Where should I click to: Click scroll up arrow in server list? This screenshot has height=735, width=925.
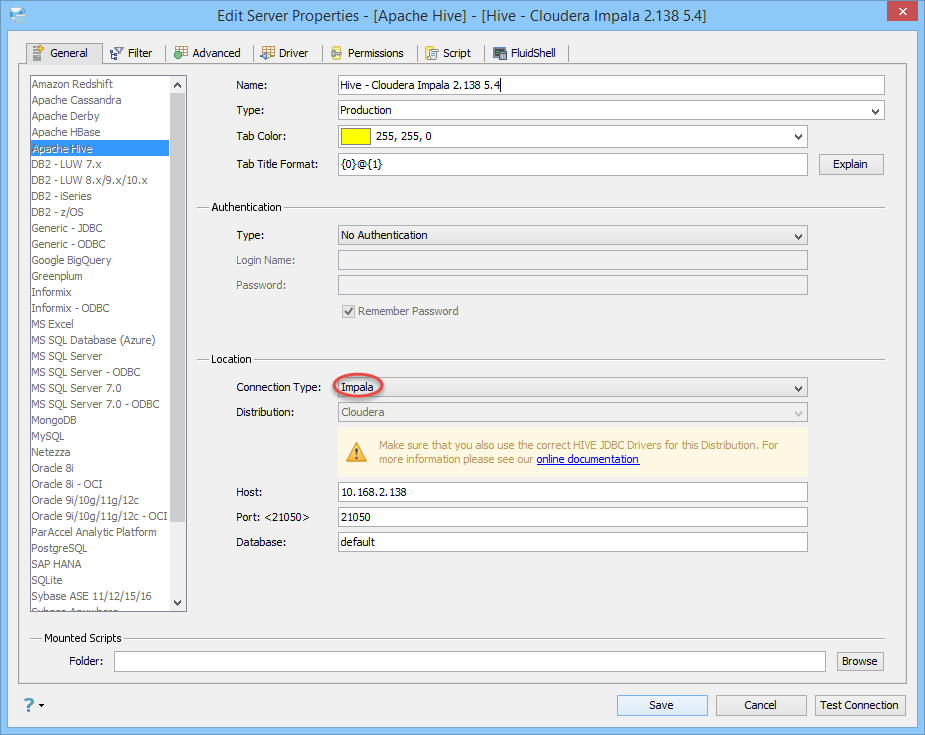coord(178,85)
